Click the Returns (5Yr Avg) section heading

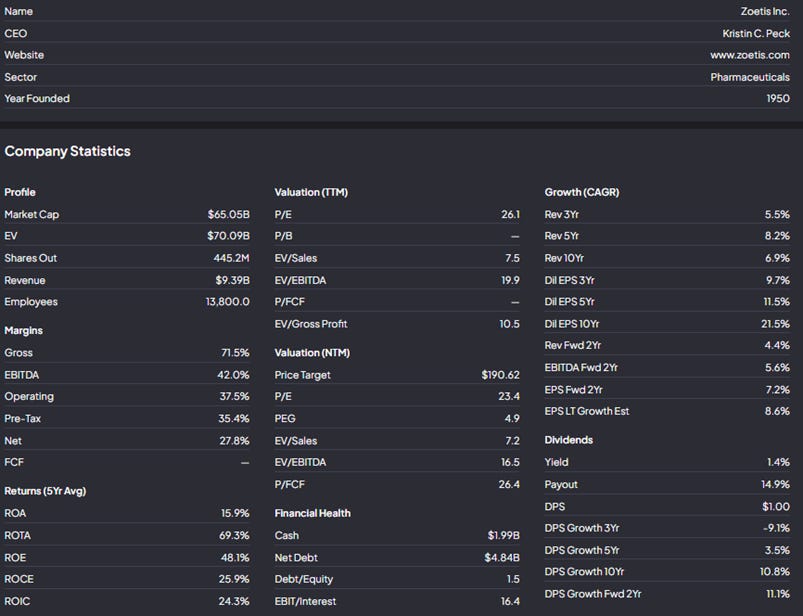point(45,491)
